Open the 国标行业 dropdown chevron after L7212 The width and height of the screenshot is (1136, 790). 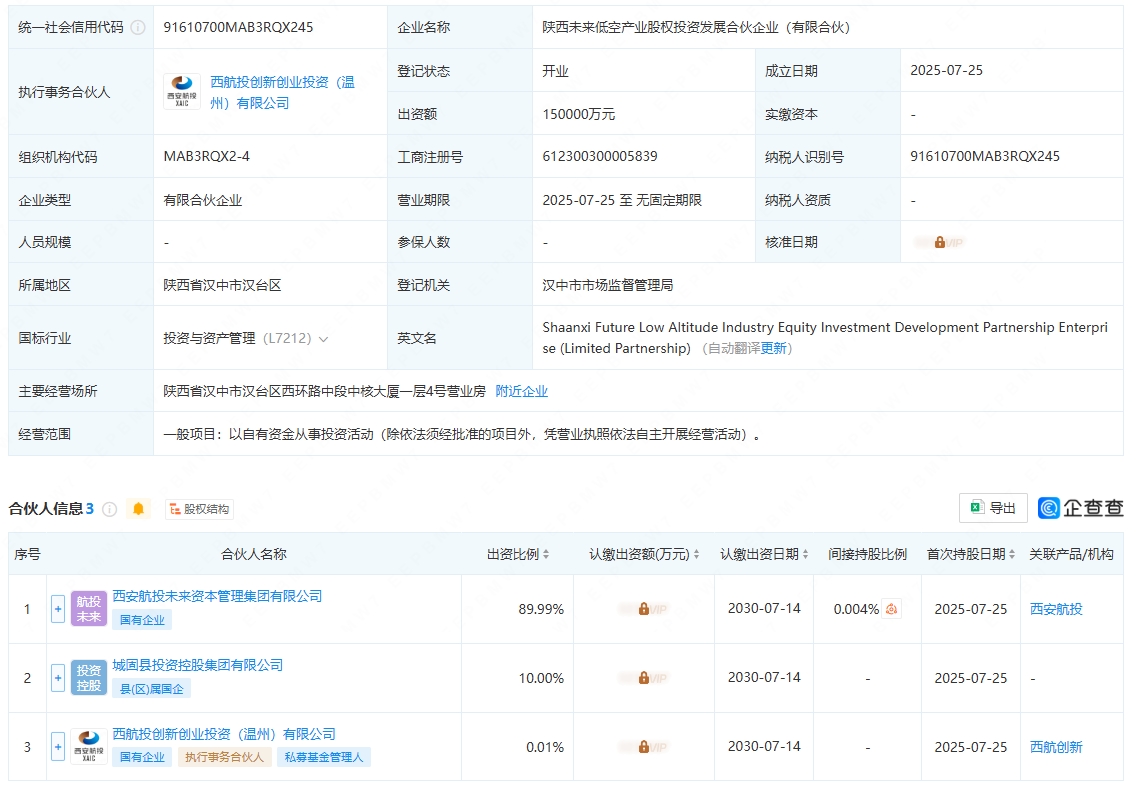[323, 339]
